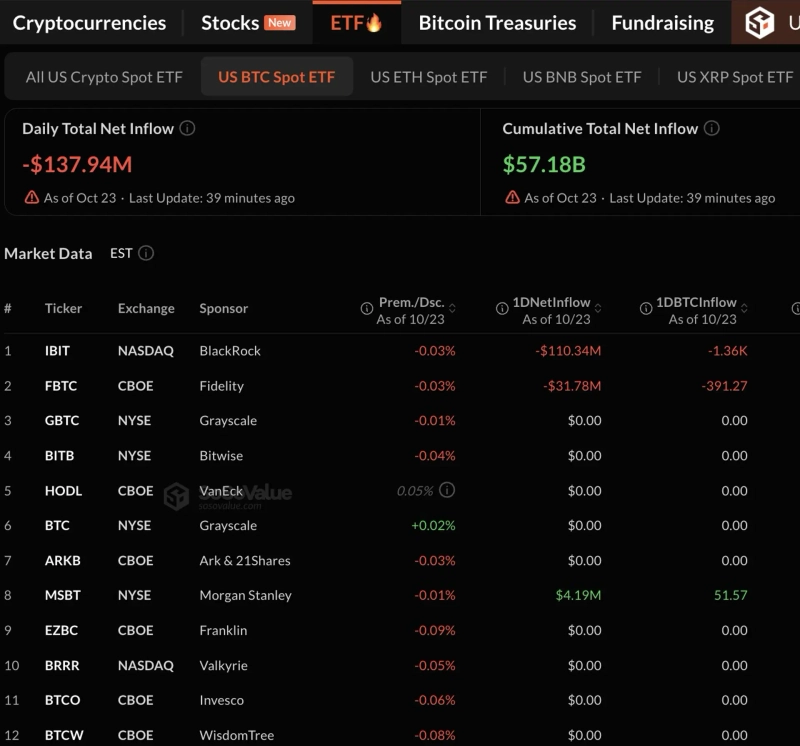Click the info icon beside Daily Total Net Inflow
800x746 pixels.
tap(187, 128)
